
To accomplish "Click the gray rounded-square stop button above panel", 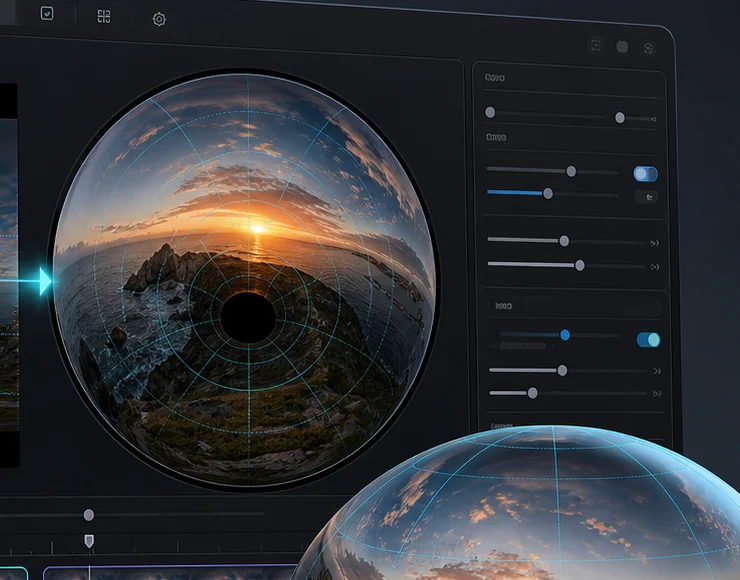I will coord(622,46).
